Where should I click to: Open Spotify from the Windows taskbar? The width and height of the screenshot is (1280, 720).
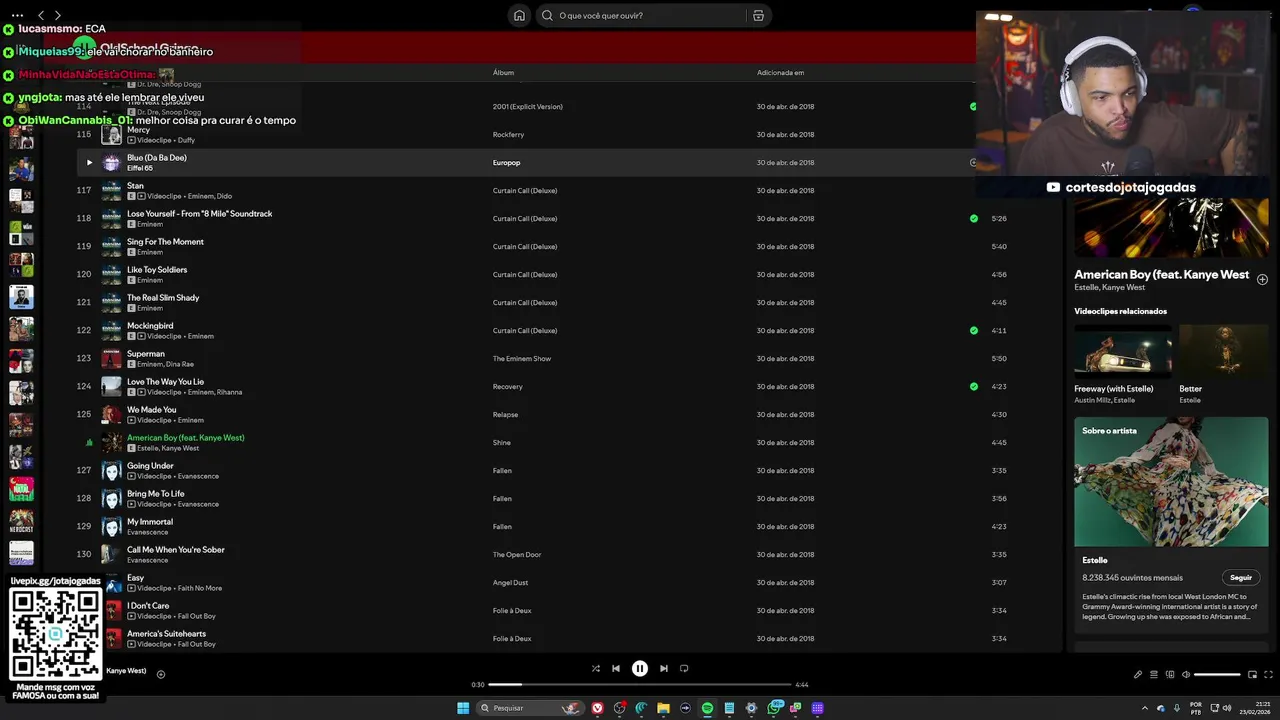(707, 708)
